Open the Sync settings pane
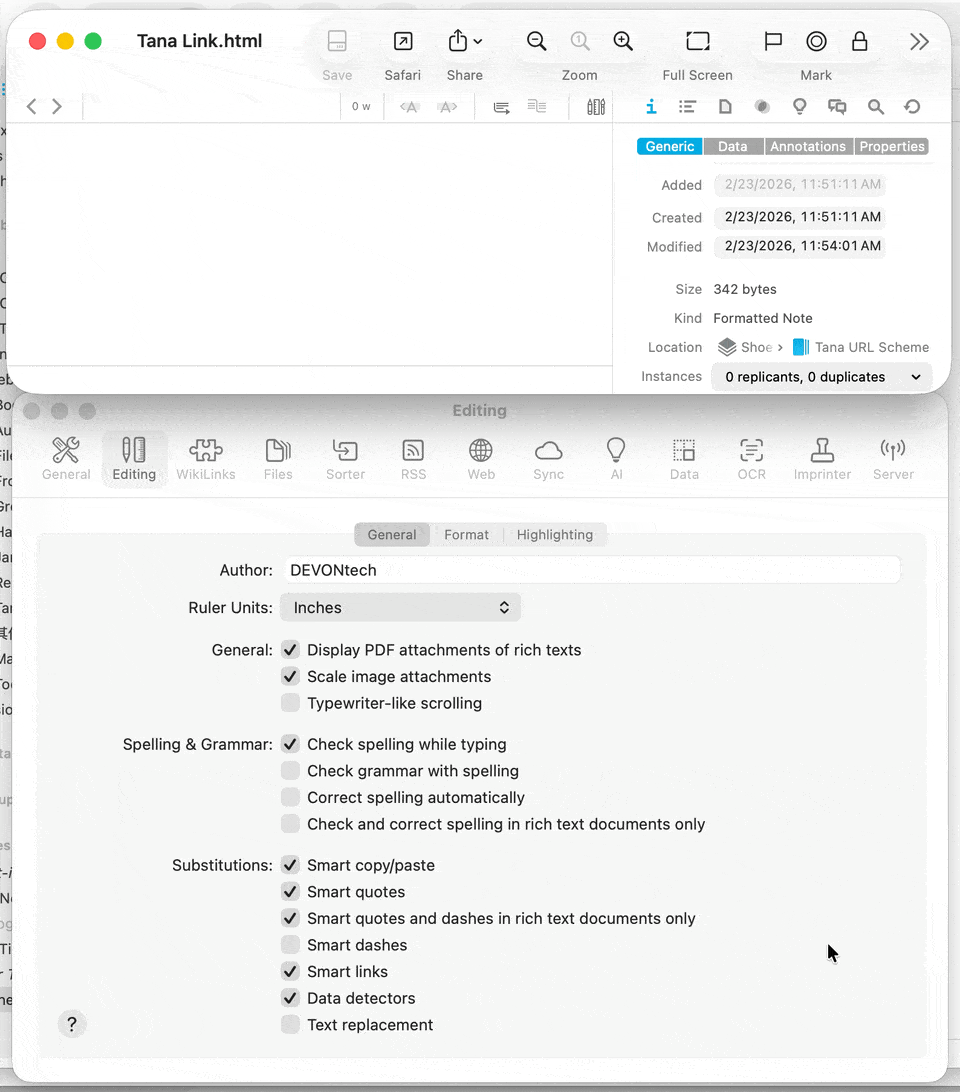The height and width of the screenshot is (1092, 960). point(548,459)
